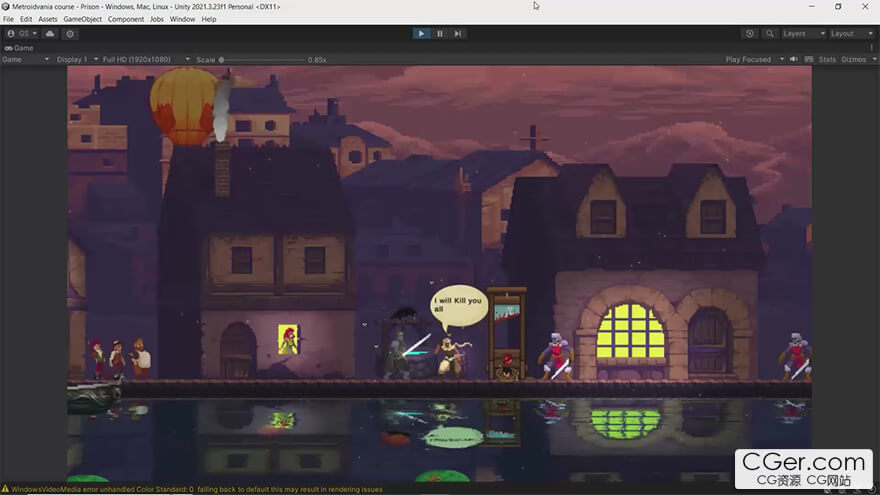Expand the Layers dropdown
880x495 pixels.
point(803,34)
